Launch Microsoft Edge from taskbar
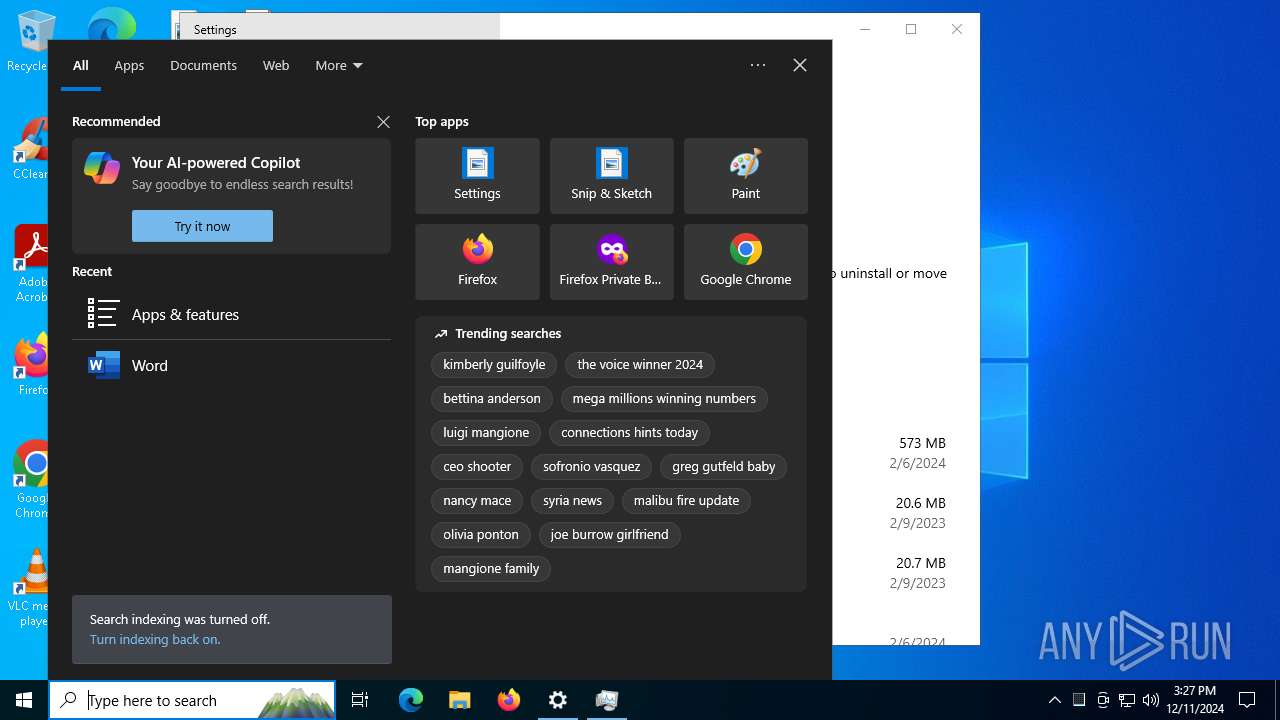Screen dimensions: 1280x720 pos(411,700)
